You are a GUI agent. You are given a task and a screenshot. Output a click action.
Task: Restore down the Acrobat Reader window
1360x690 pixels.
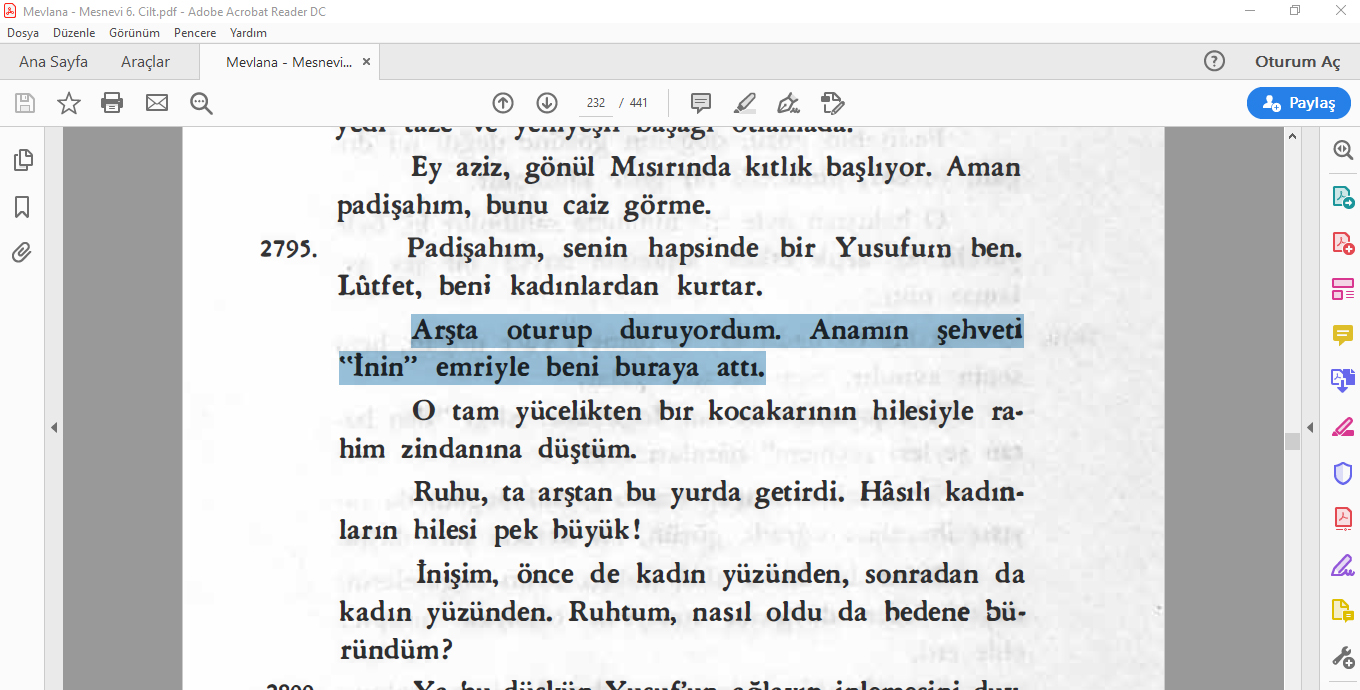click(1295, 10)
